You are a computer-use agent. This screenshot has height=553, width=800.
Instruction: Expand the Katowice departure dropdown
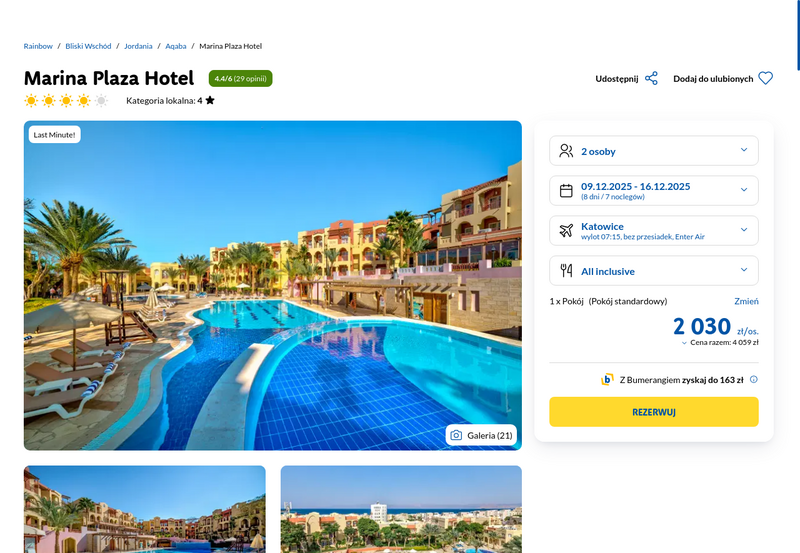tap(654, 230)
